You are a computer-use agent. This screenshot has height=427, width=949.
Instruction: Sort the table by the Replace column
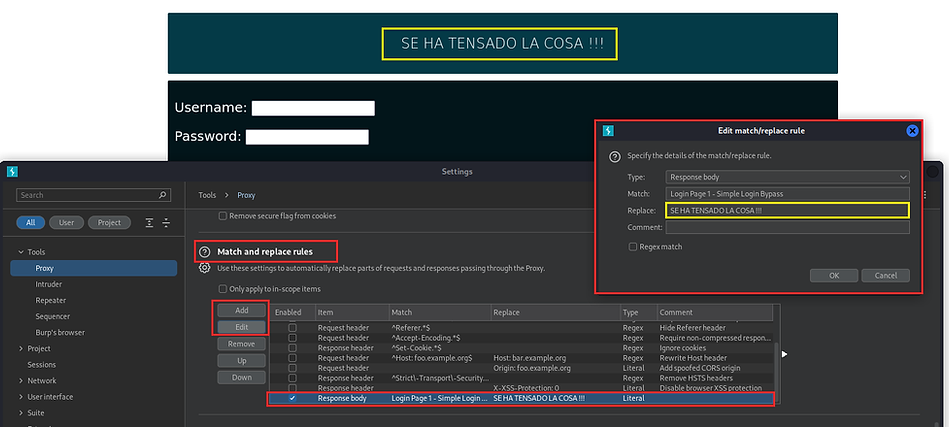point(556,313)
